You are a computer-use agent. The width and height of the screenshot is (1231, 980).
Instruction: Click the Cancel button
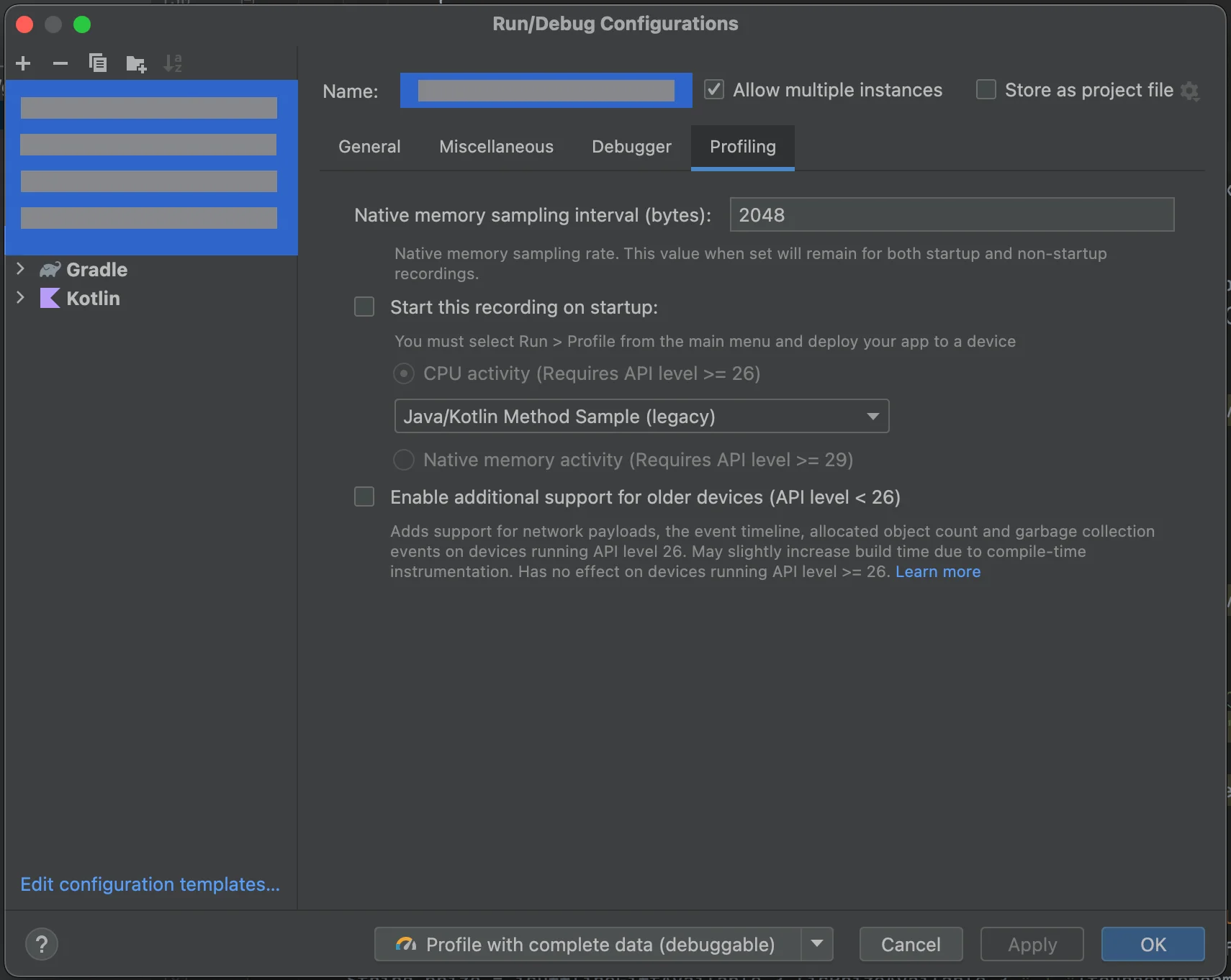coord(911,944)
